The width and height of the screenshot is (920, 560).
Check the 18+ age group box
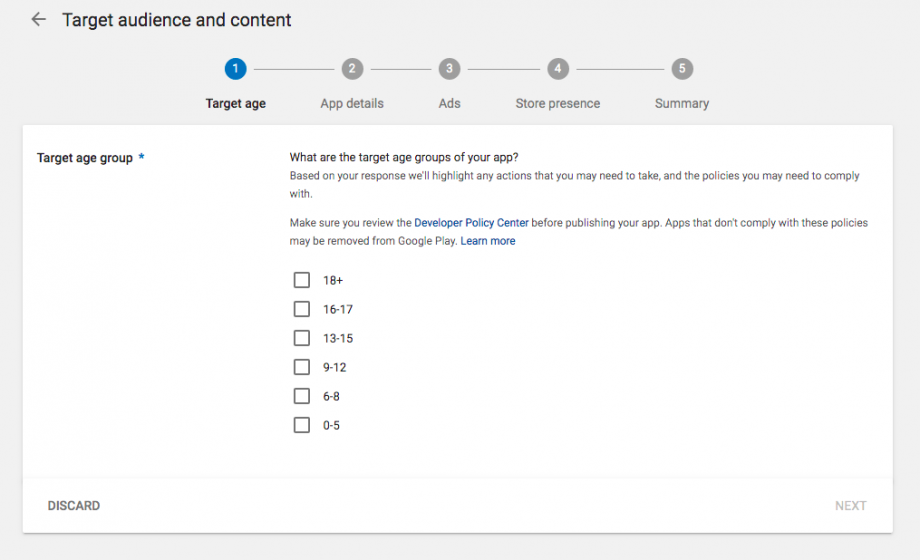(x=302, y=280)
